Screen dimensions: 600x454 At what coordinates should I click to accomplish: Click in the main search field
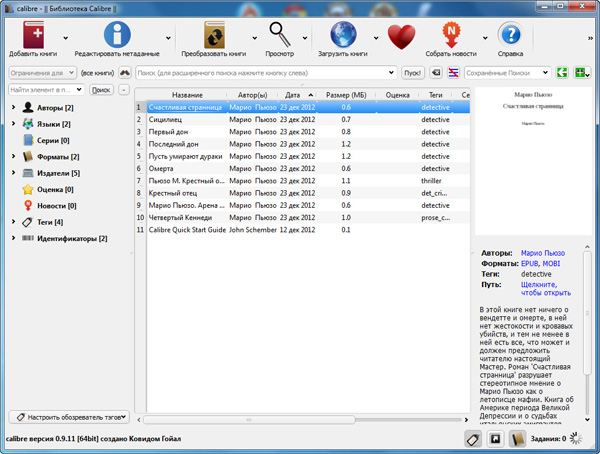[265, 73]
